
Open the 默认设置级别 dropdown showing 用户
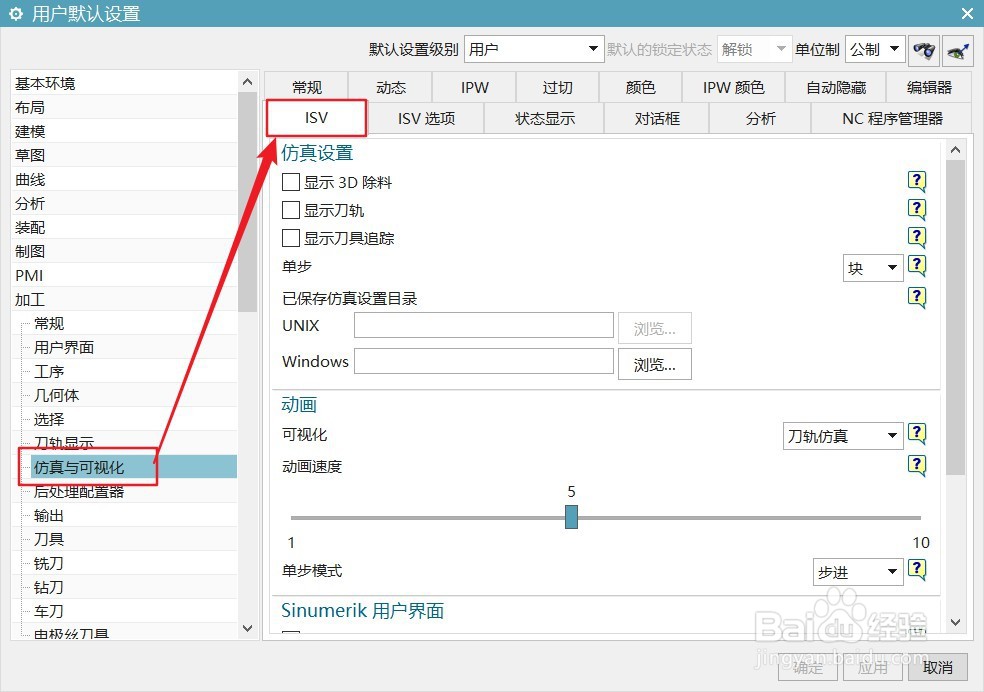(x=534, y=48)
